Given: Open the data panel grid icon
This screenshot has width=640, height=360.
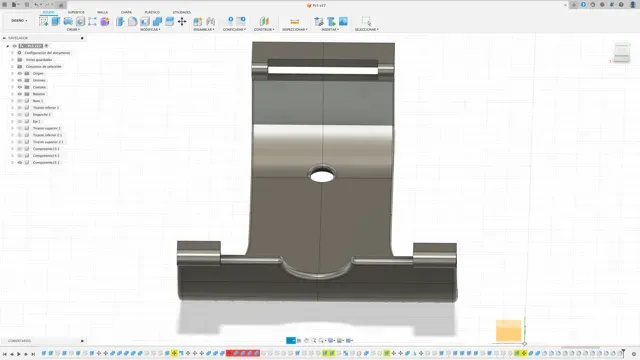Looking at the screenshot, I should [x=5, y=5].
